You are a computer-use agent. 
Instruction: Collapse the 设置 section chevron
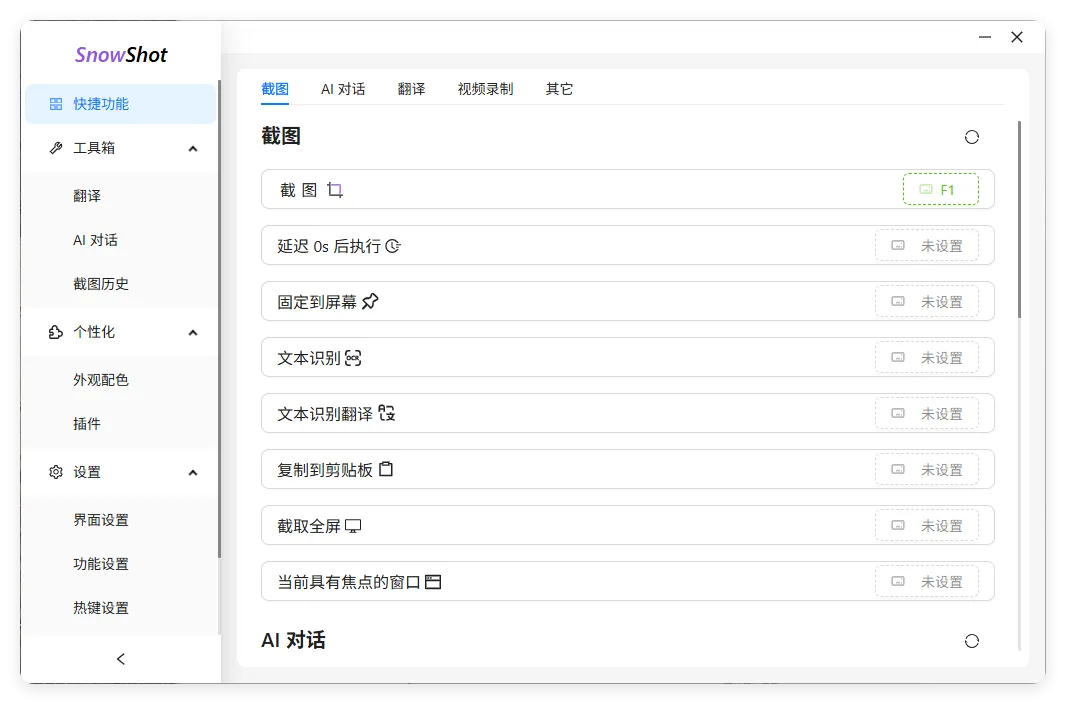(192, 471)
